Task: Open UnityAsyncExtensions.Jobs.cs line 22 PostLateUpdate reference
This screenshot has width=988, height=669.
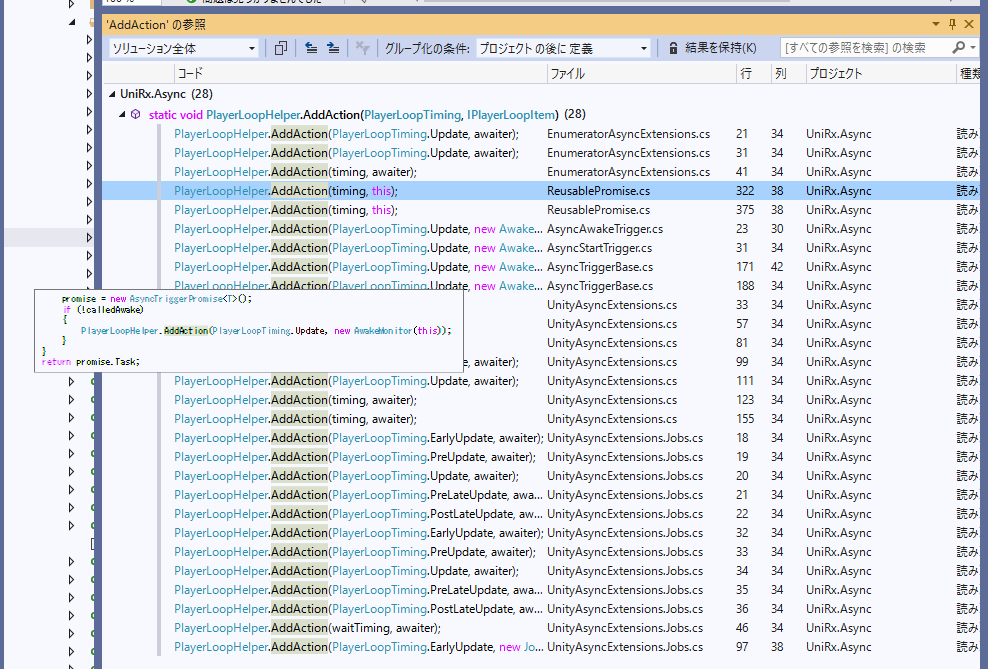Action: [541, 514]
